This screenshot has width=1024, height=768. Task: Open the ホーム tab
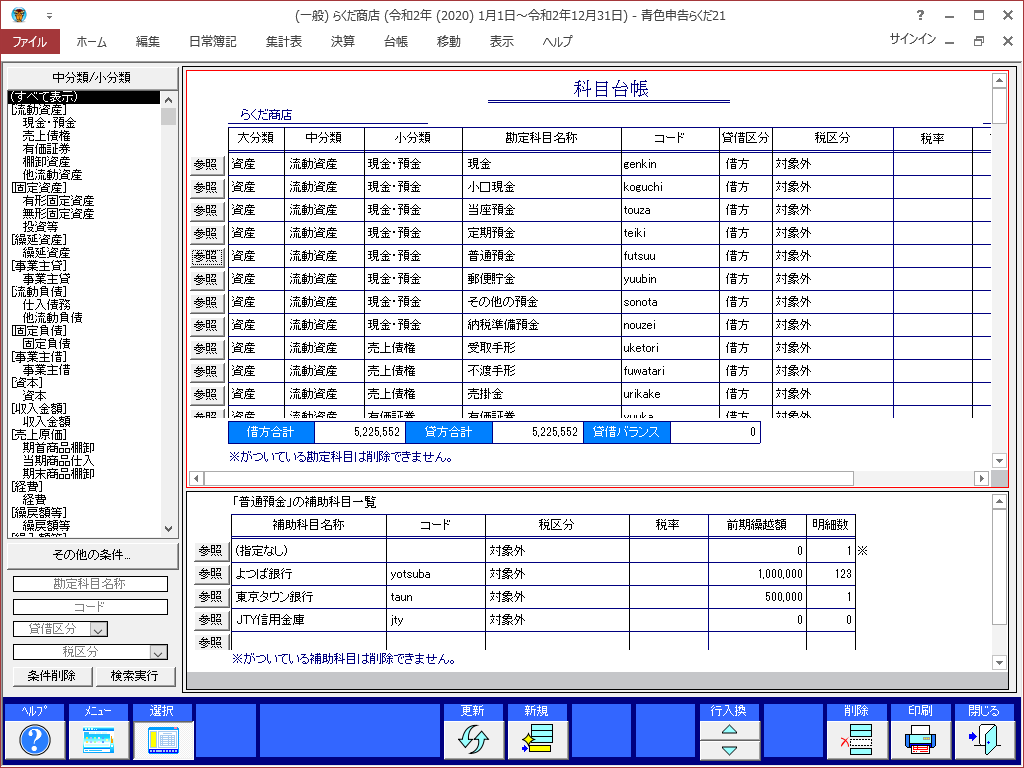point(91,41)
